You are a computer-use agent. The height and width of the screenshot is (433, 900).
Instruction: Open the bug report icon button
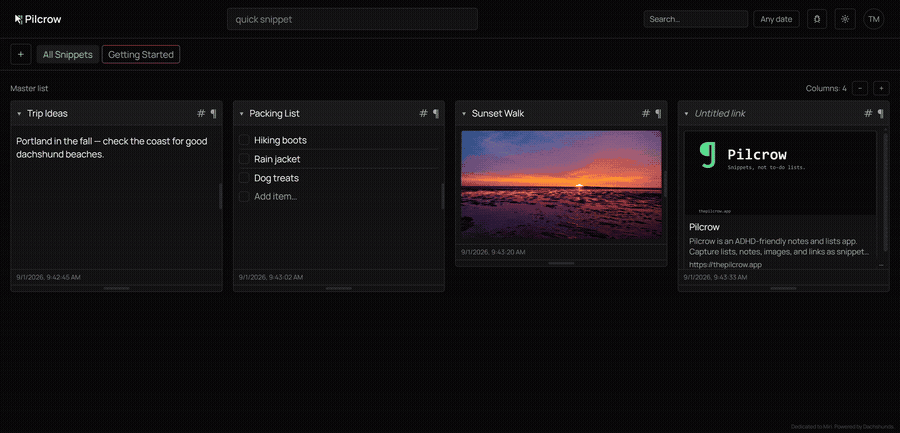817,19
